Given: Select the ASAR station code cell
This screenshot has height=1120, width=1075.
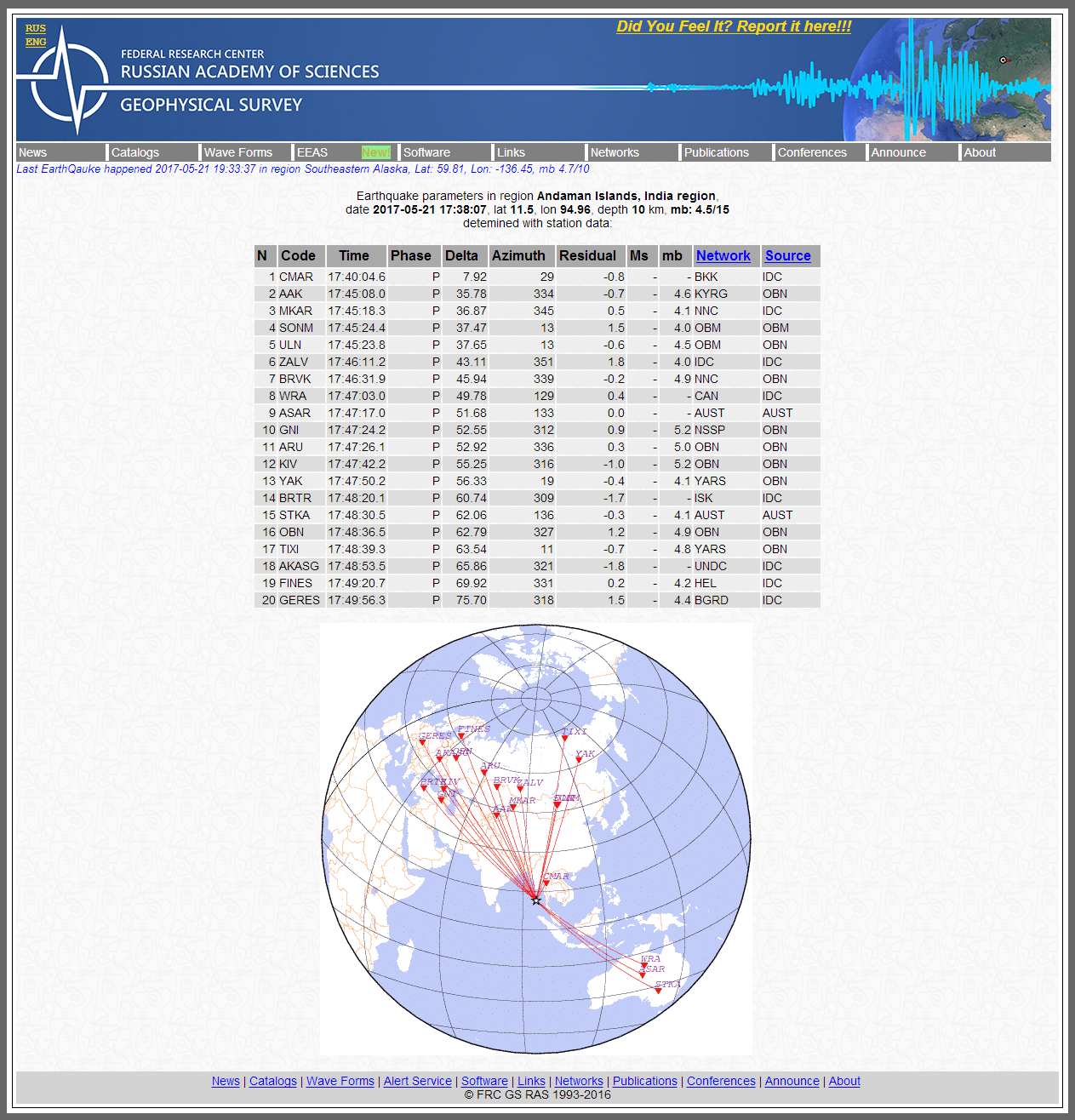Looking at the screenshot, I should click(x=300, y=413).
